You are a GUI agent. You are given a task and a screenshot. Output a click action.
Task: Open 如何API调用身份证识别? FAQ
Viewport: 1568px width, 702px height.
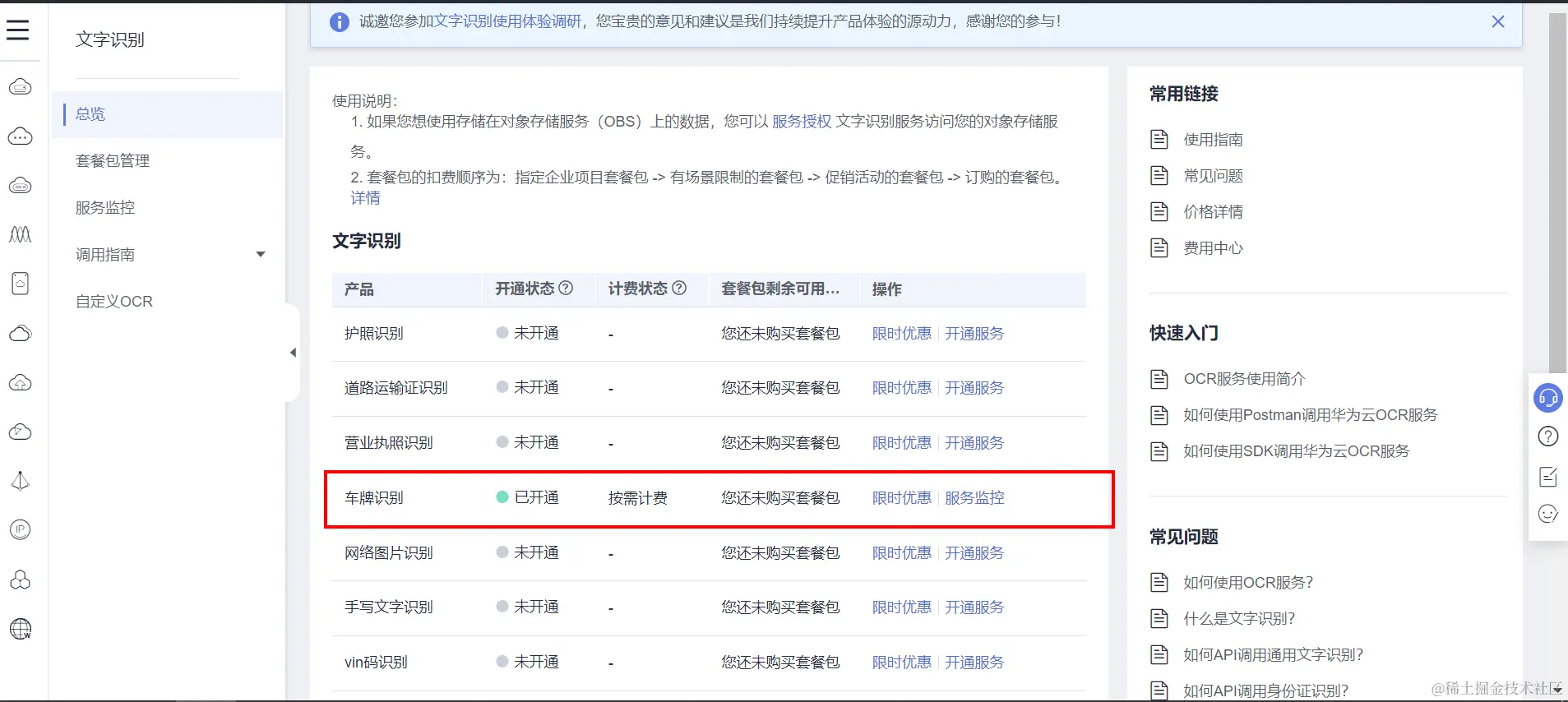pos(1266,691)
